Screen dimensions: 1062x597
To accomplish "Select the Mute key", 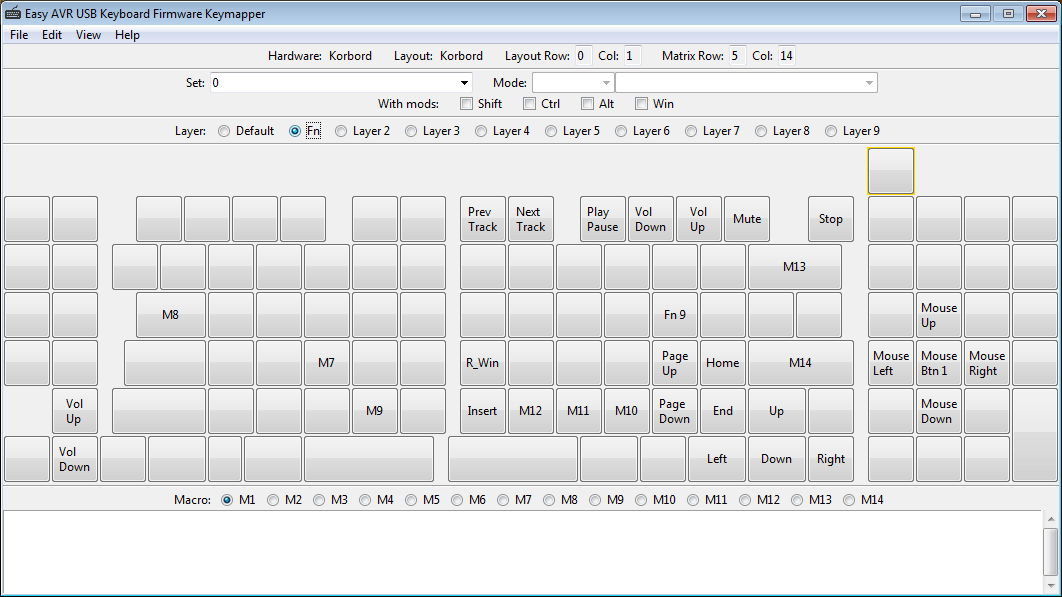I will pyautogui.click(x=747, y=219).
